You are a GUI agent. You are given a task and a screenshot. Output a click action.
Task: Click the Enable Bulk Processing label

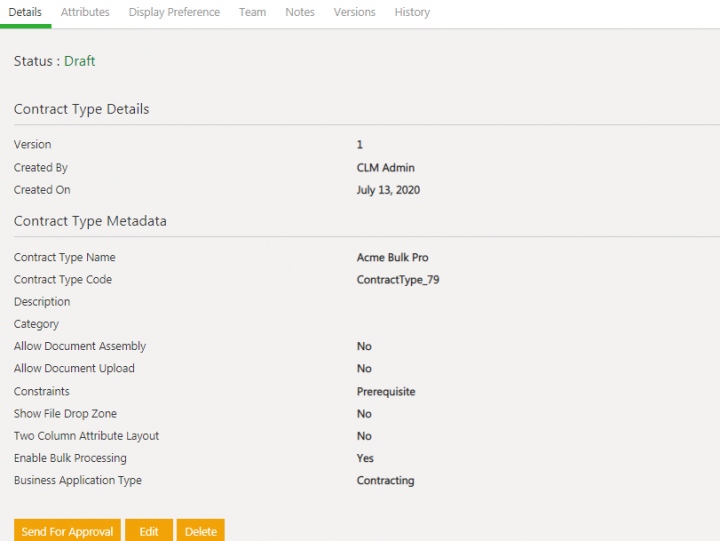(70, 458)
